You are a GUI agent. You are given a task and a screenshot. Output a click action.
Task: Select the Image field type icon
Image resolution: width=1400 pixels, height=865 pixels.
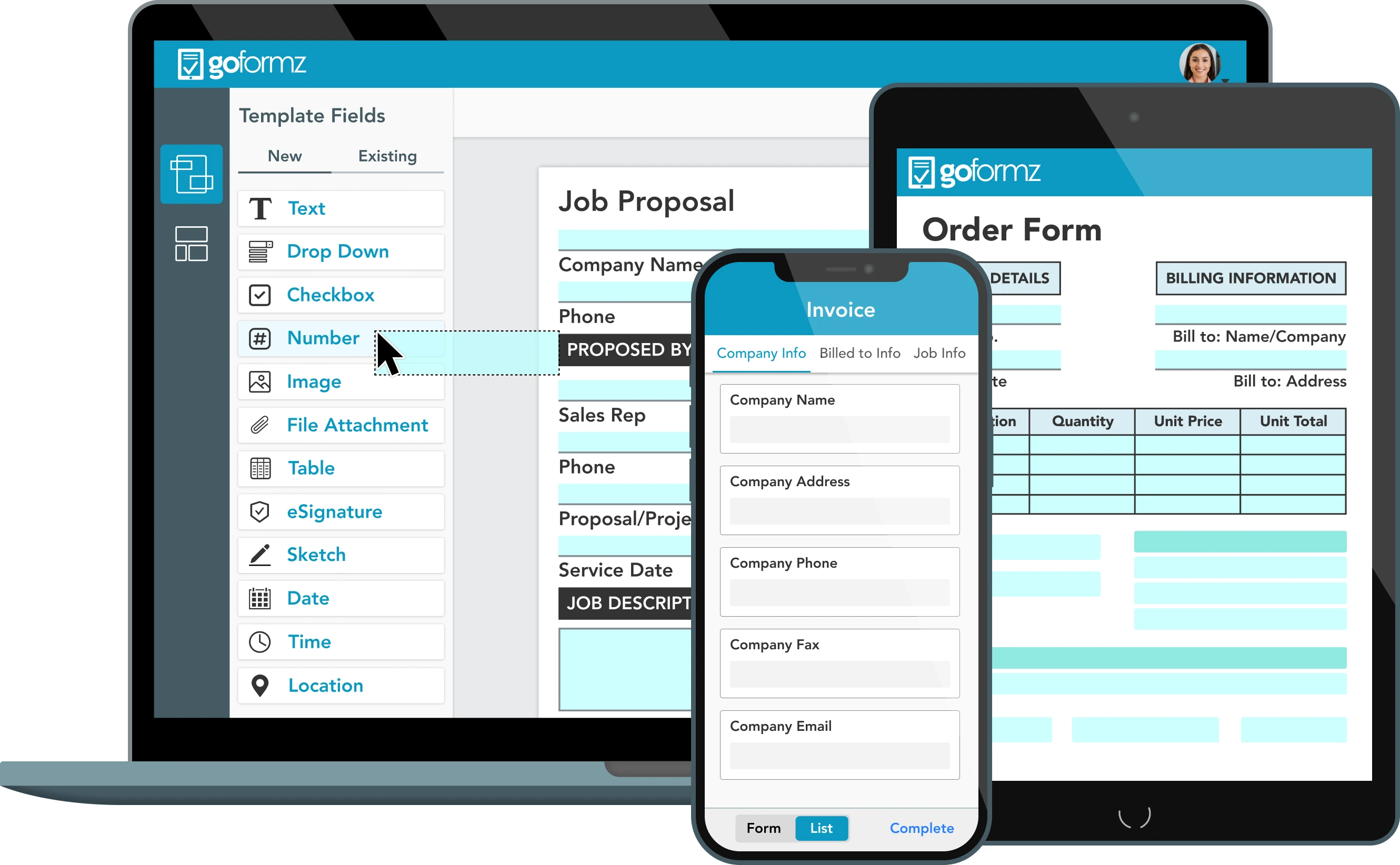tap(257, 381)
